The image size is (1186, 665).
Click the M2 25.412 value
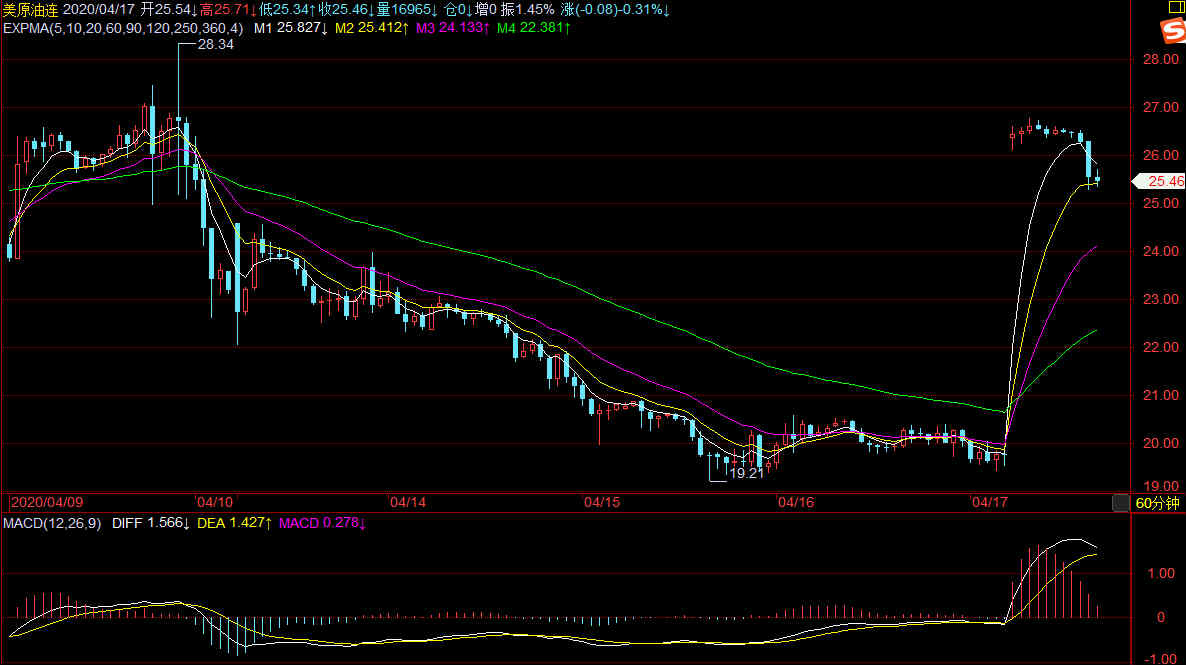pyautogui.click(x=371, y=28)
